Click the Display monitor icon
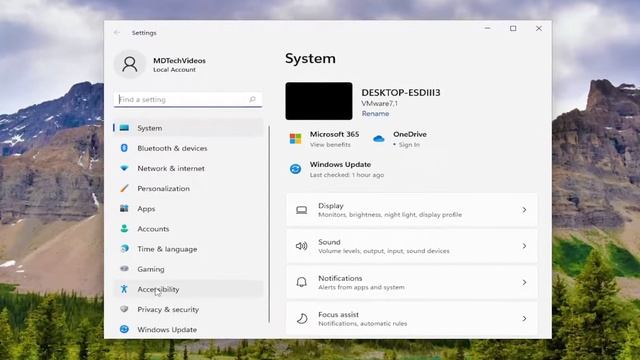Screen dimensions: 640x360 (x=302, y=210)
